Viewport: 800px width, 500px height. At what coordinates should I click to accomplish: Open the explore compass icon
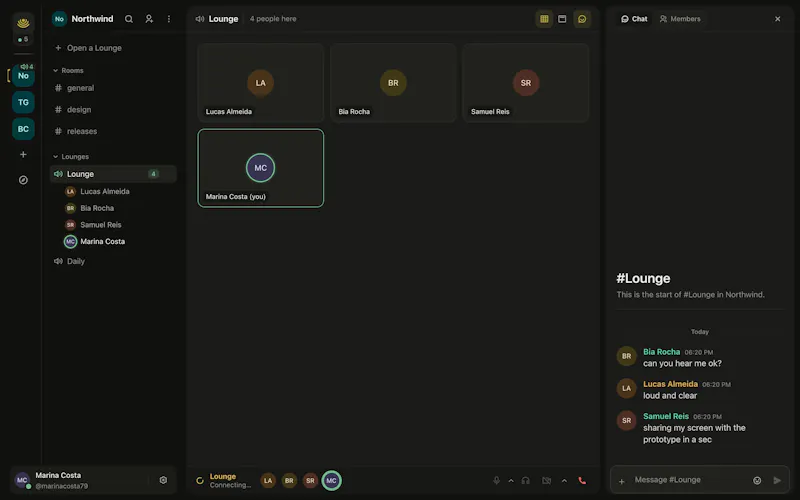tap(23, 180)
